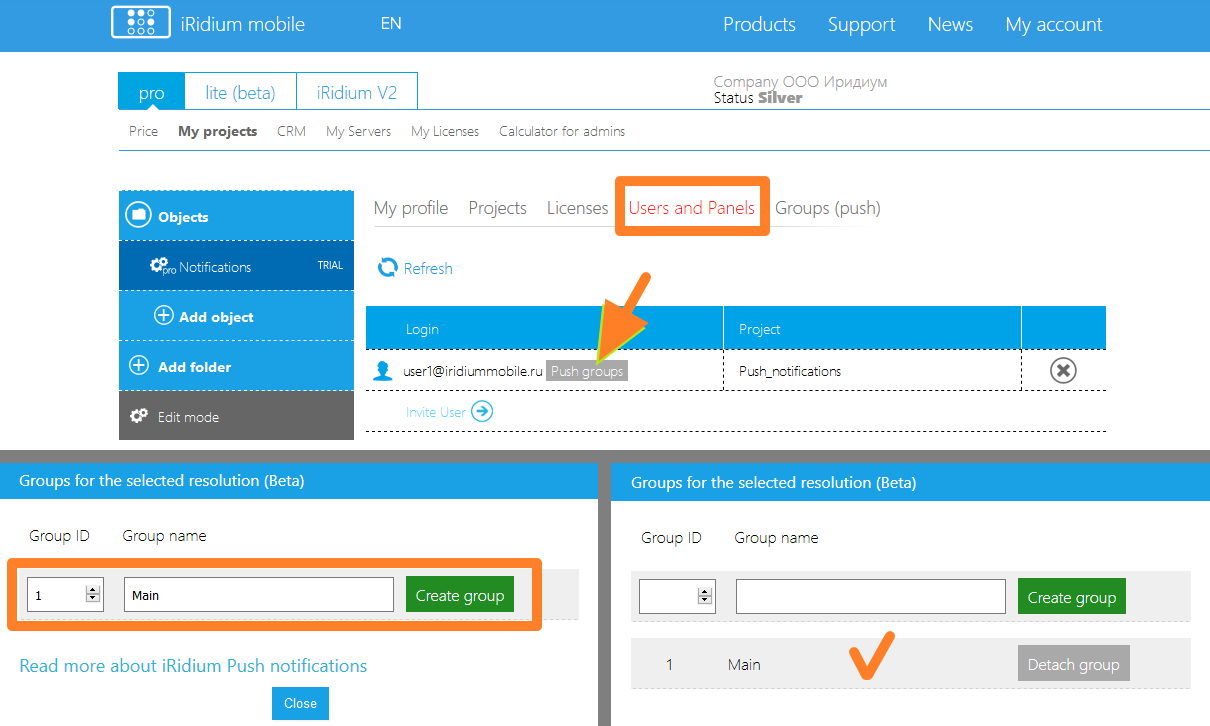Screen dimensions: 1210x726
Task: Click the user1@iridiummobile.ru login text
Action: pyautogui.click(x=472, y=371)
